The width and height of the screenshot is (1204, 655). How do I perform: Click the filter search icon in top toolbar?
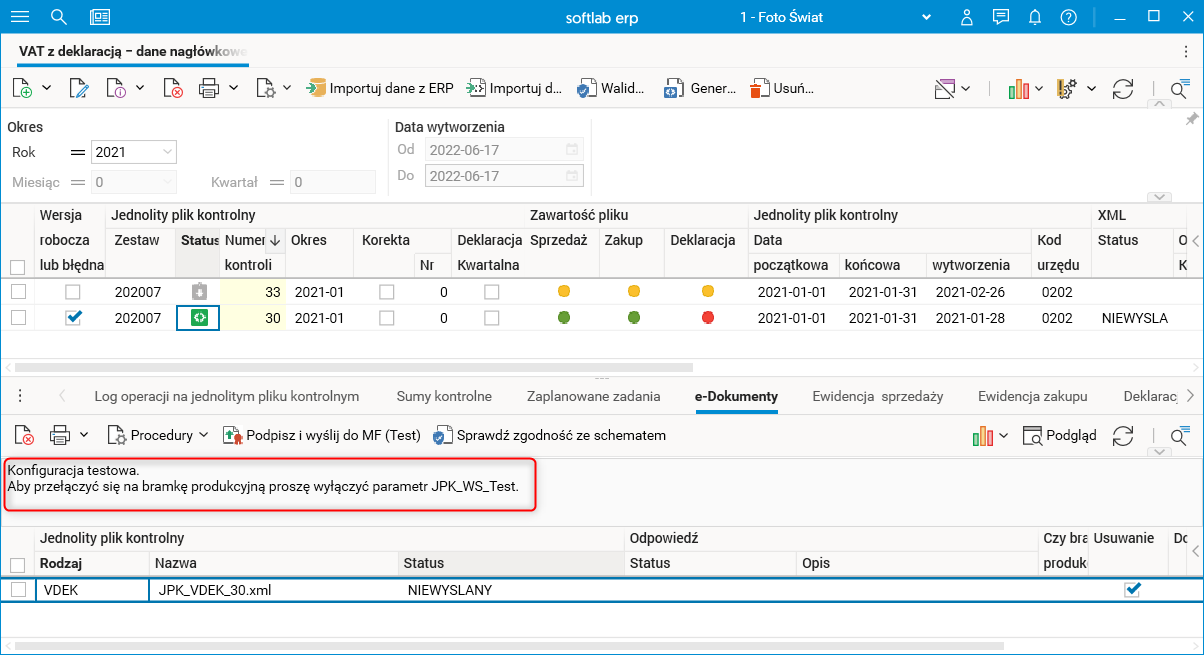(x=1179, y=88)
